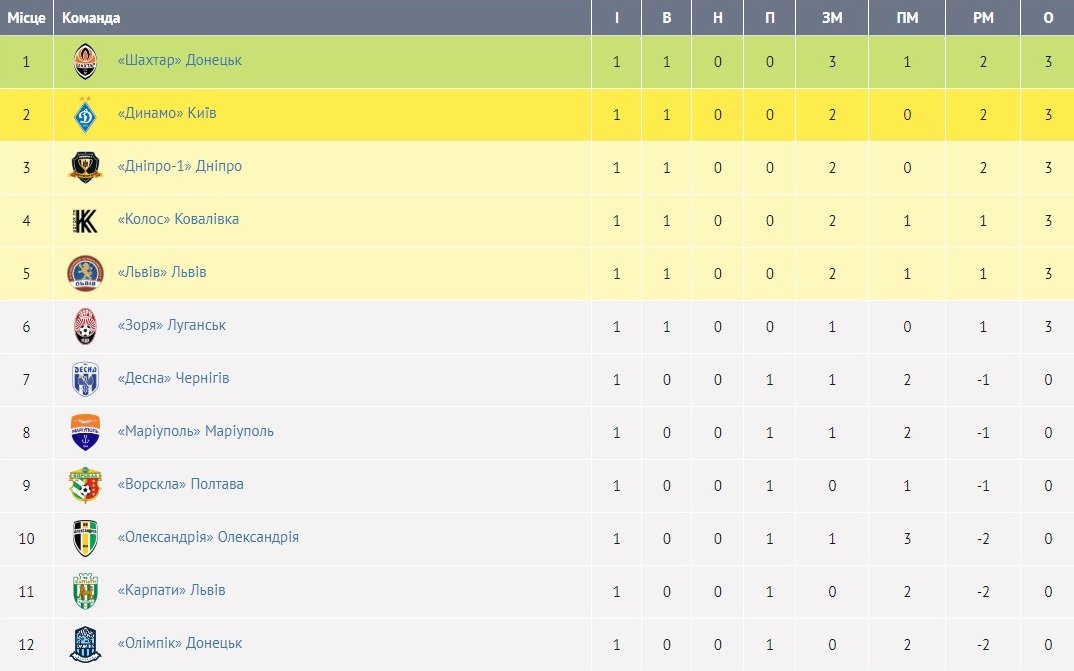Click the Zorya Luhansk club logo

[85, 326]
